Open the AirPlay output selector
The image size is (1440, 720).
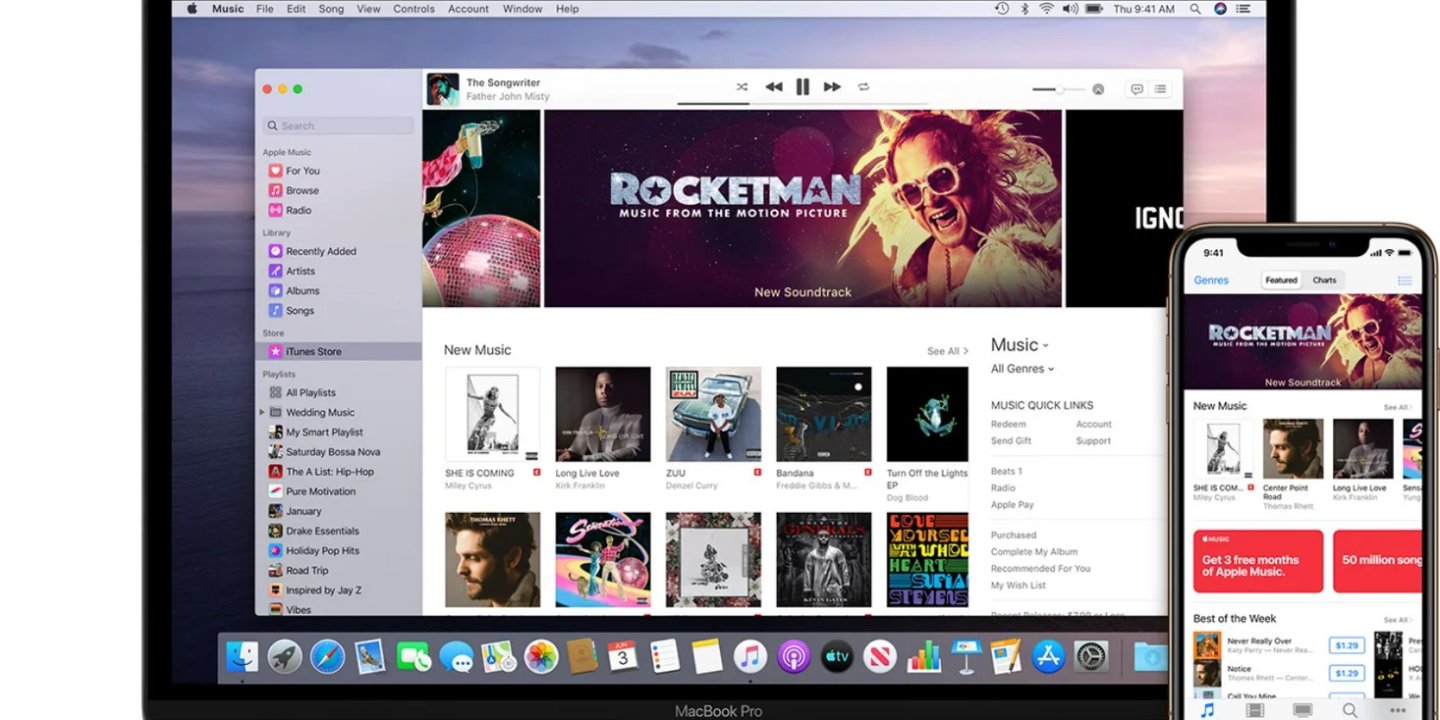[1098, 89]
